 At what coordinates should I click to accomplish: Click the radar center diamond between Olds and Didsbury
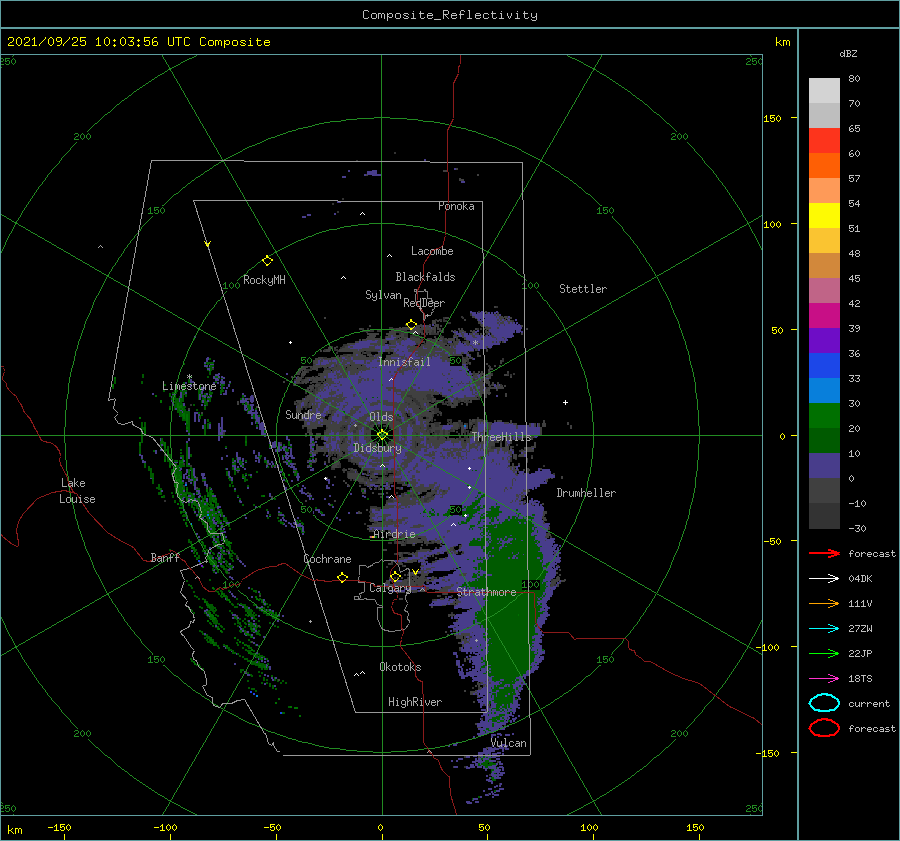(x=382, y=435)
